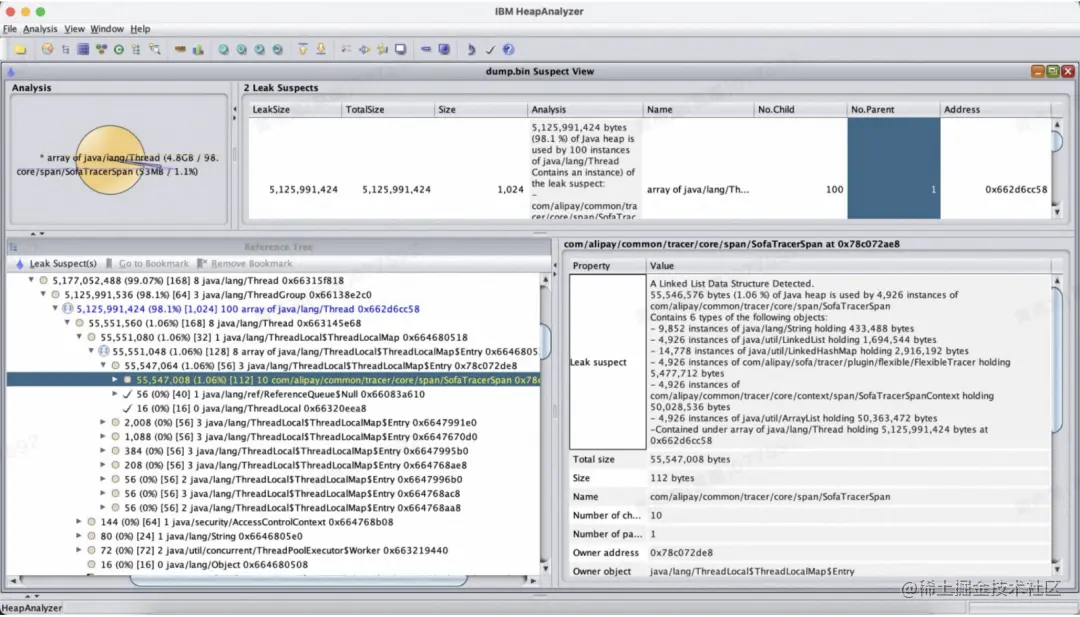Open the File menu
1080x617 pixels.
(10, 29)
